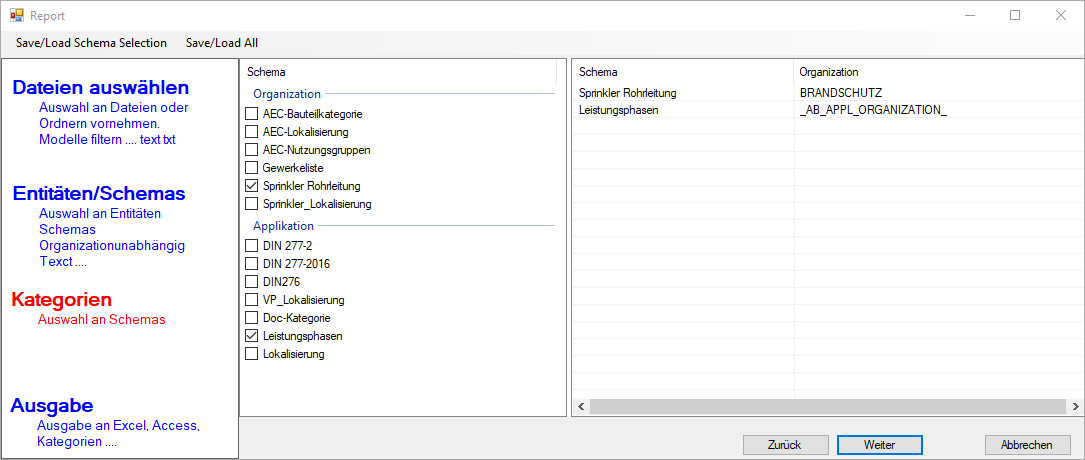Viewport: 1085px width, 460px height.
Task: Check the DIN 277-2 schema
Action: (x=251, y=246)
